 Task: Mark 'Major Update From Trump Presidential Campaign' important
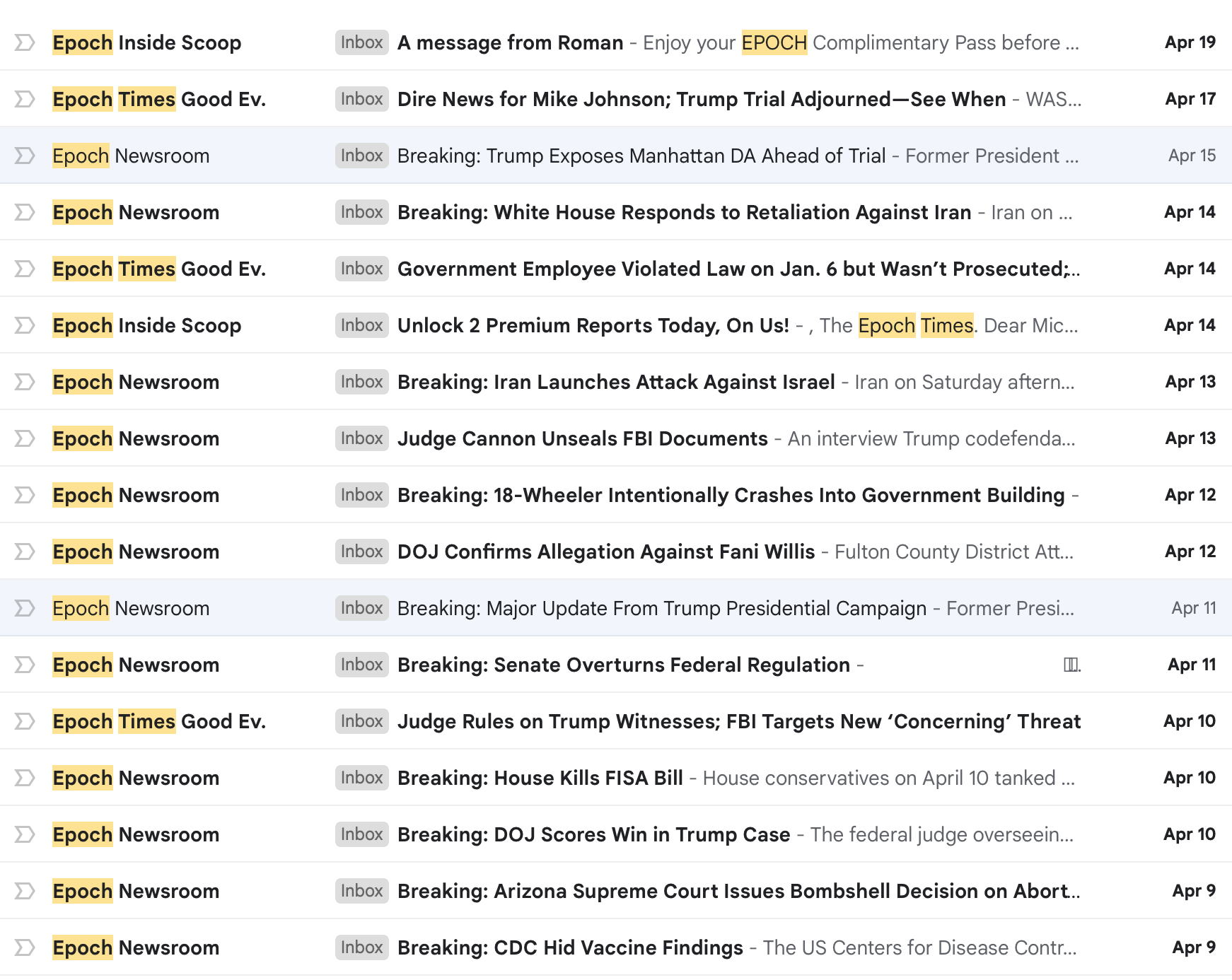25,608
